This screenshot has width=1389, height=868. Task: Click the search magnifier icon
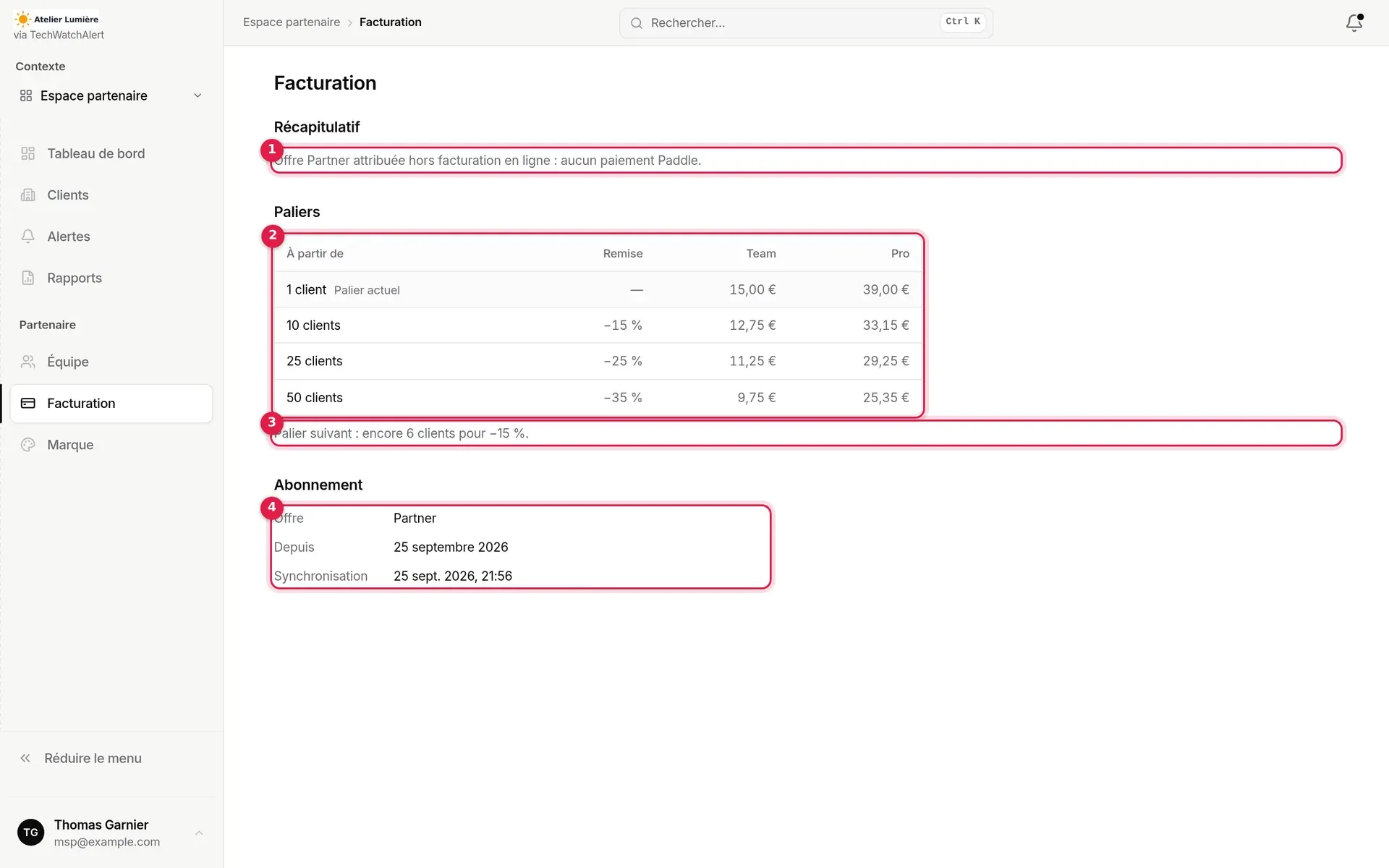(x=637, y=23)
